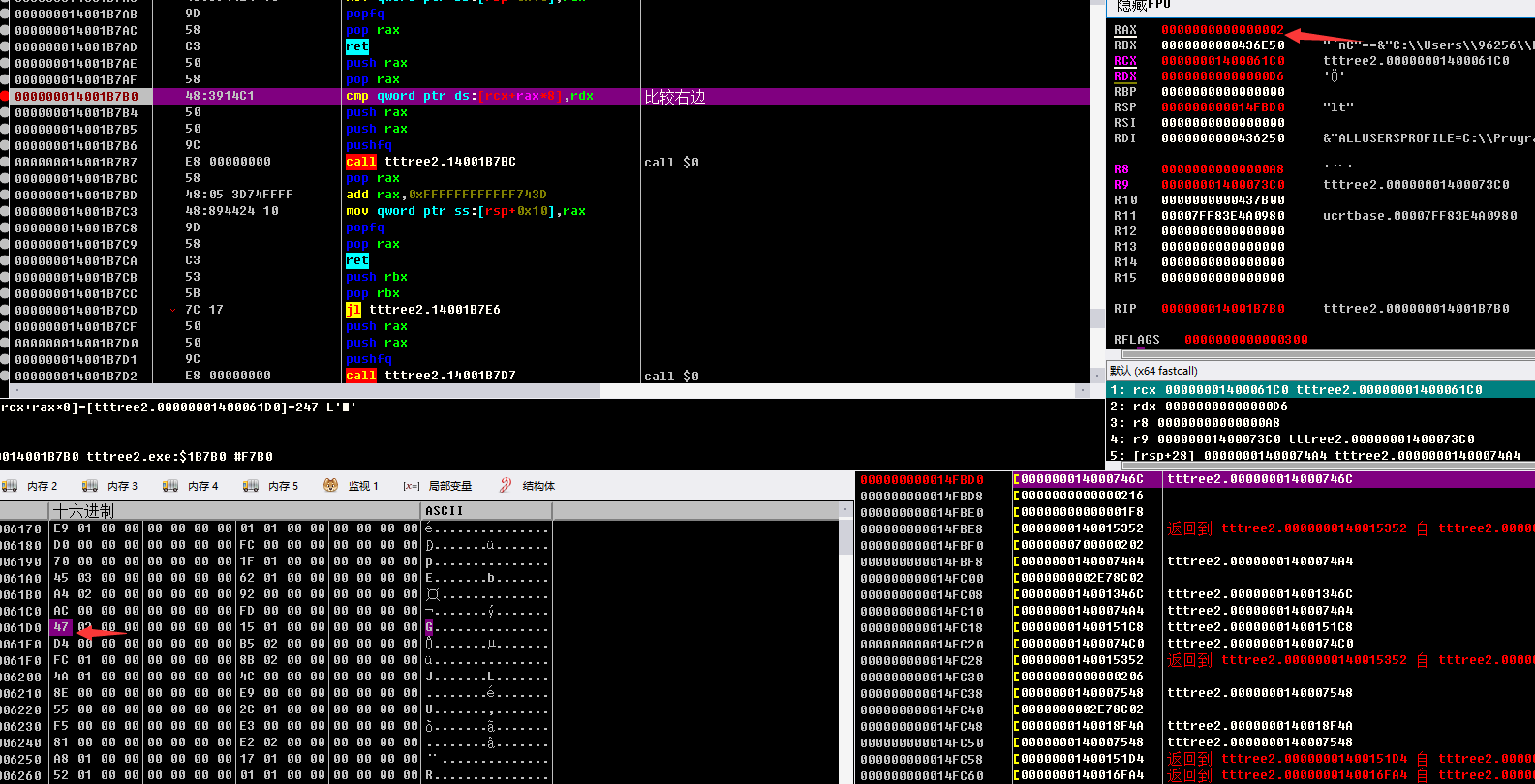This screenshot has height=784, width=1535.
Task: Select stack entry at address 000000000014FC08
Action: (1196, 594)
